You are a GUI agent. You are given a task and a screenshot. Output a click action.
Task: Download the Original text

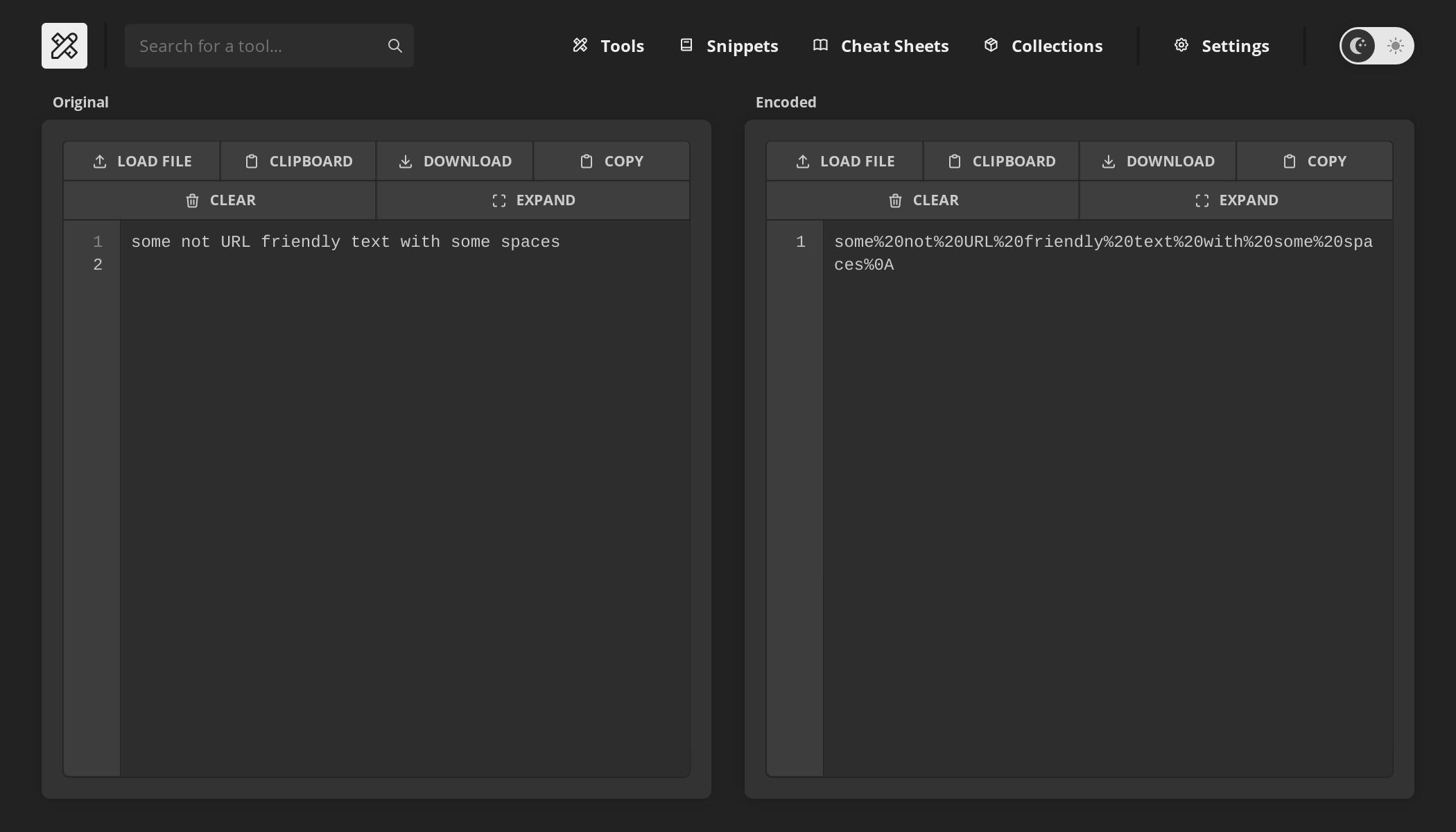[455, 161]
